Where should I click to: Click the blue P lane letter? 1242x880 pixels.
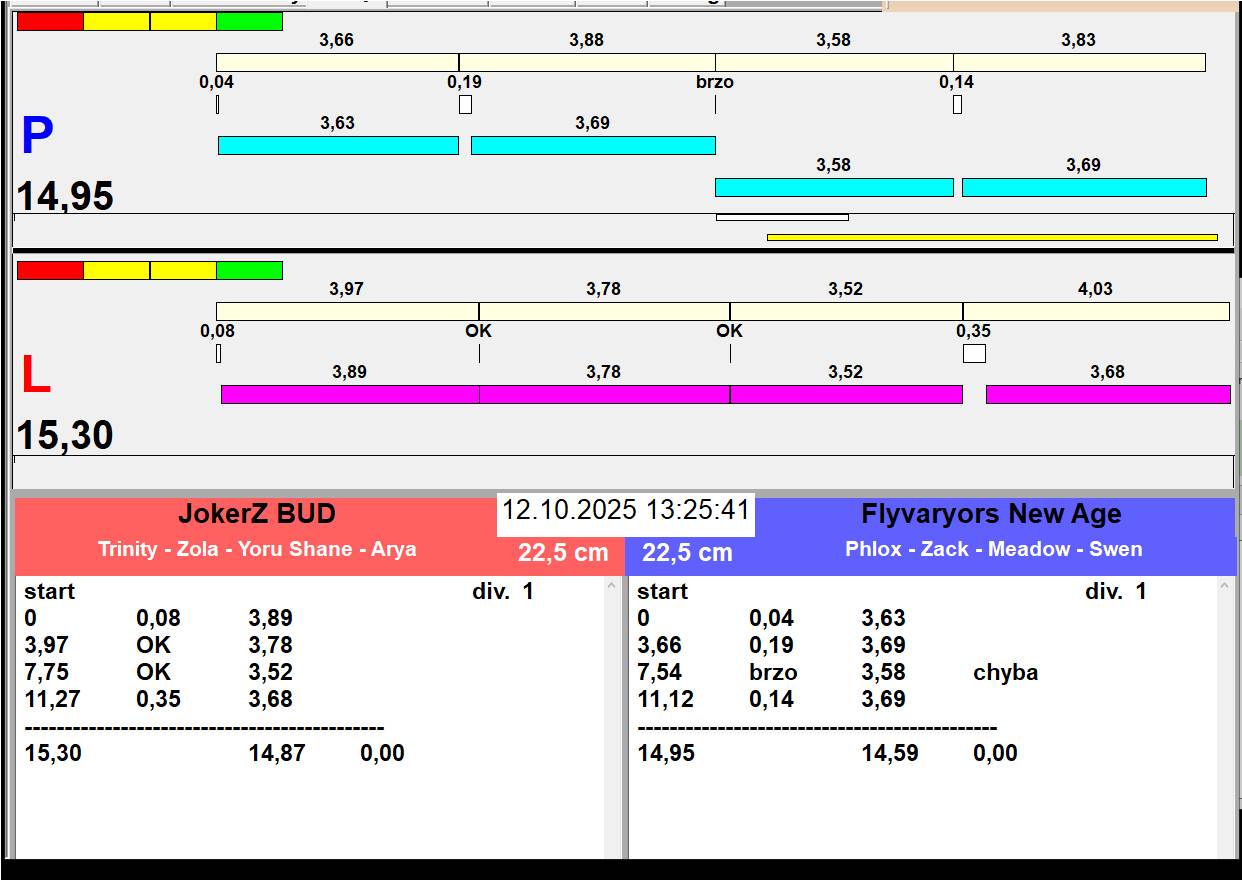pos(37,136)
